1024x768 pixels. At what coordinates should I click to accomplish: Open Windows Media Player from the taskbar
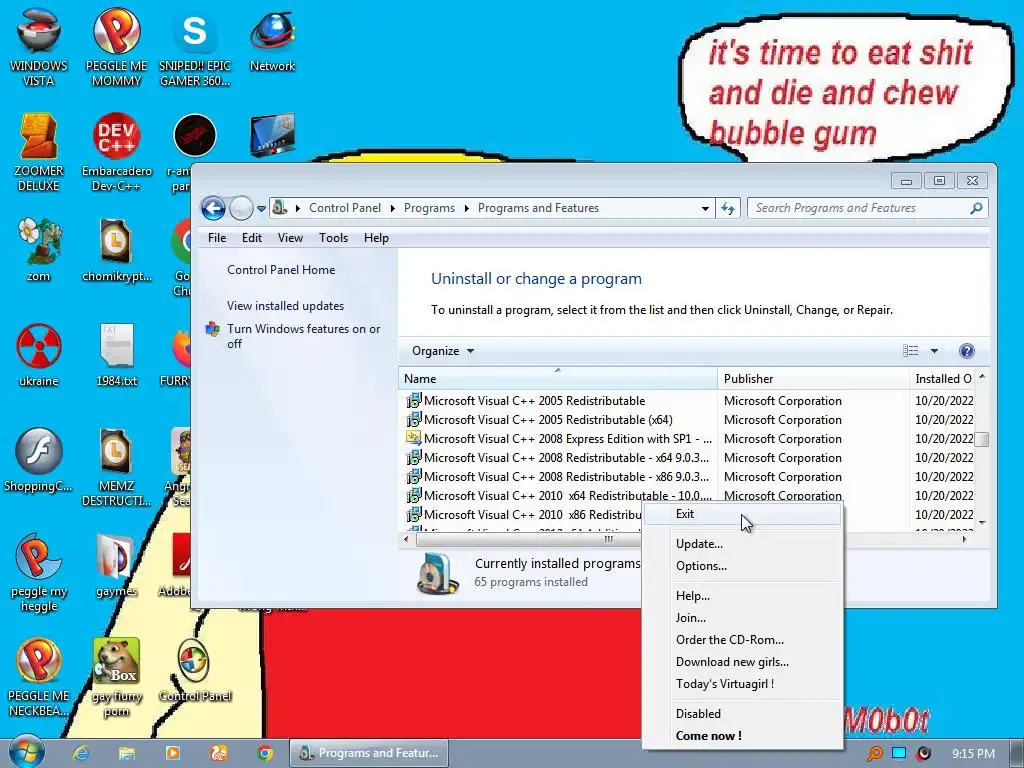pyautogui.click(x=173, y=753)
